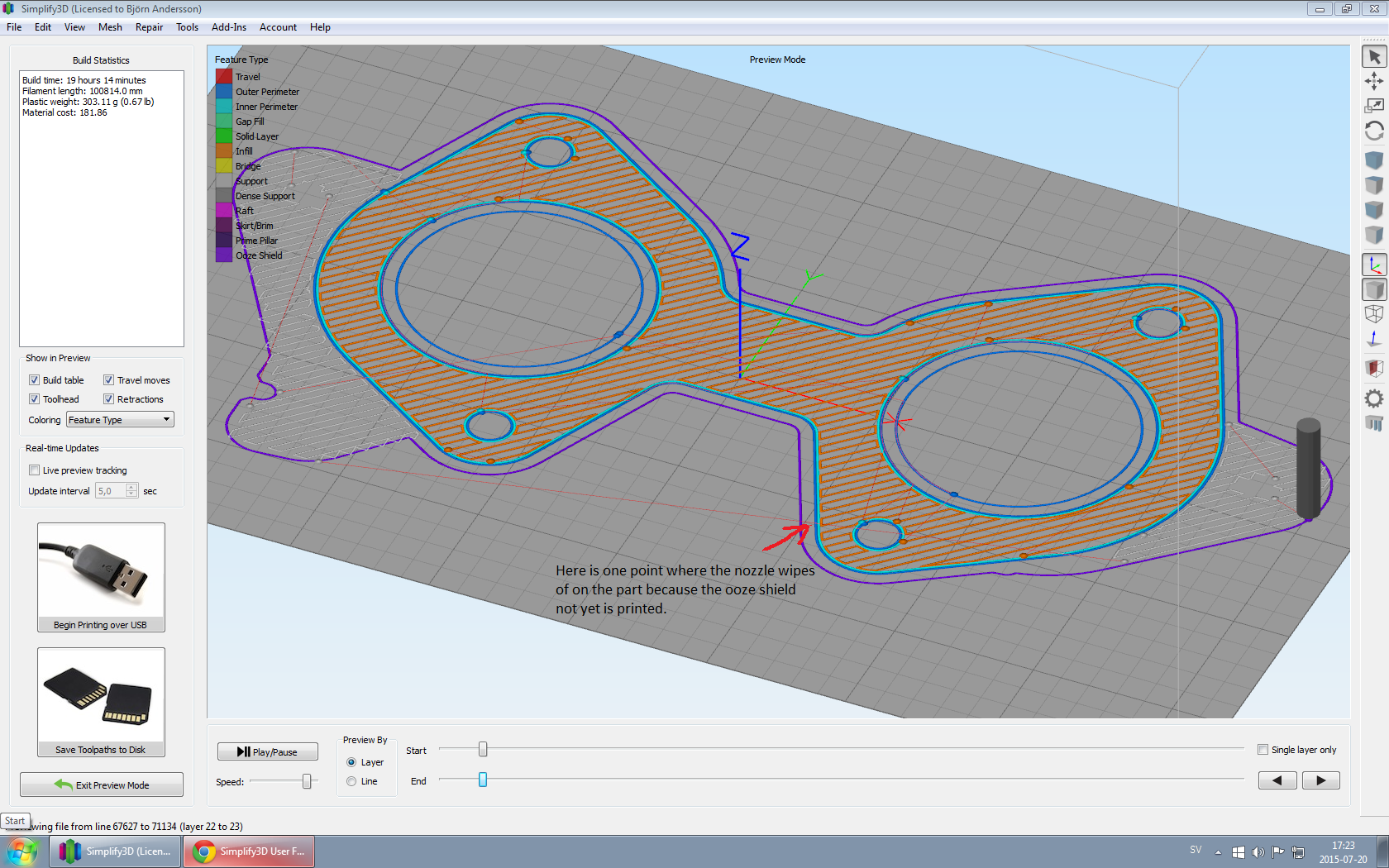Click the Speed slider handle

point(307,781)
